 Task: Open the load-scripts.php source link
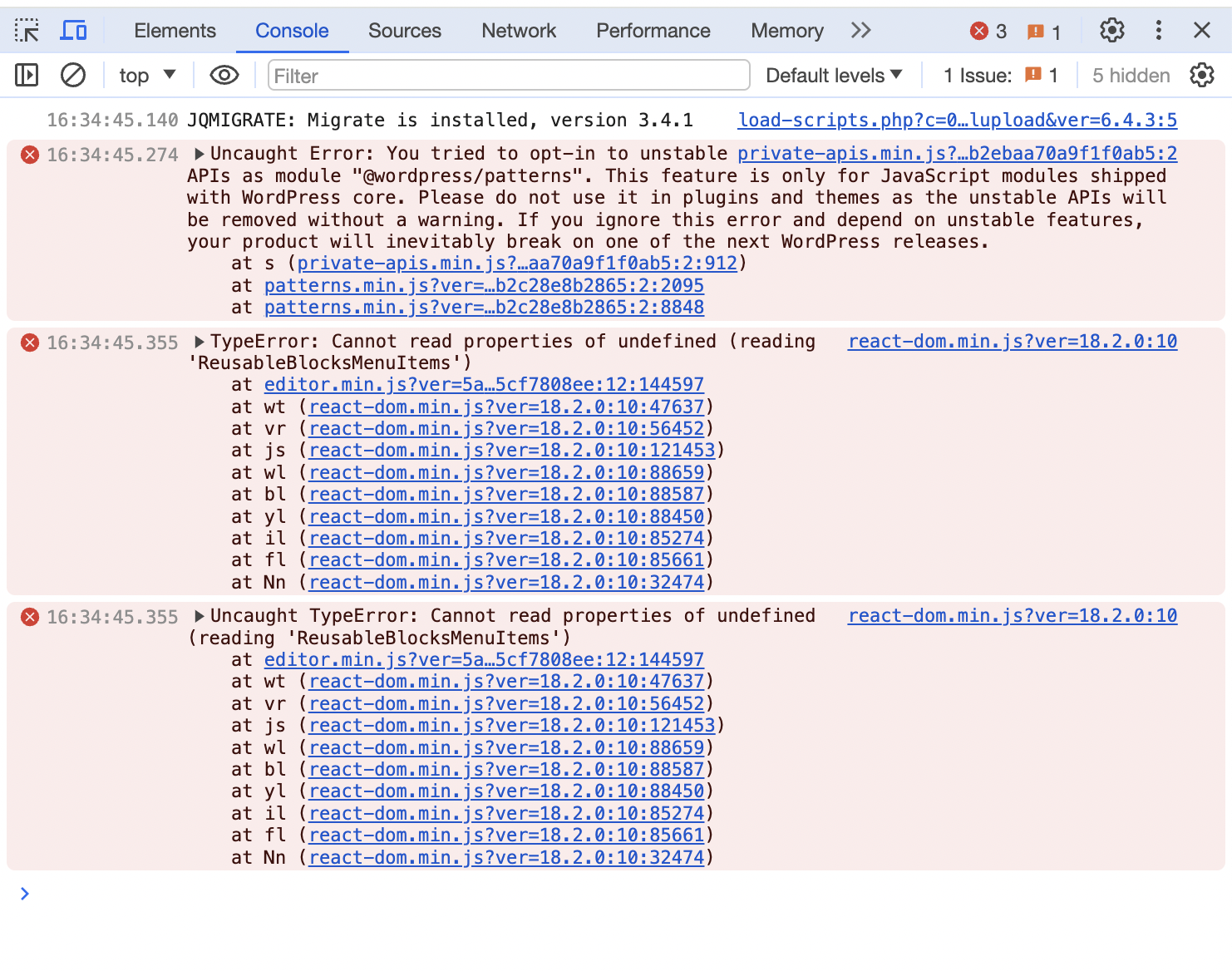point(957,121)
